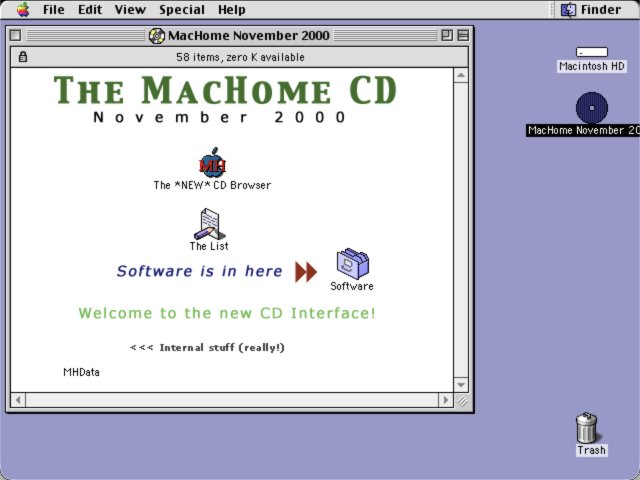Click the red double-arrow pointing to Software

tap(306, 272)
